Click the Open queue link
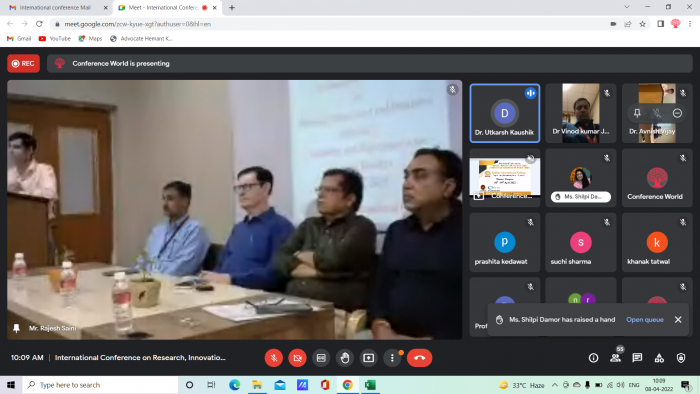This screenshot has width=700, height=394. [645, 319]
